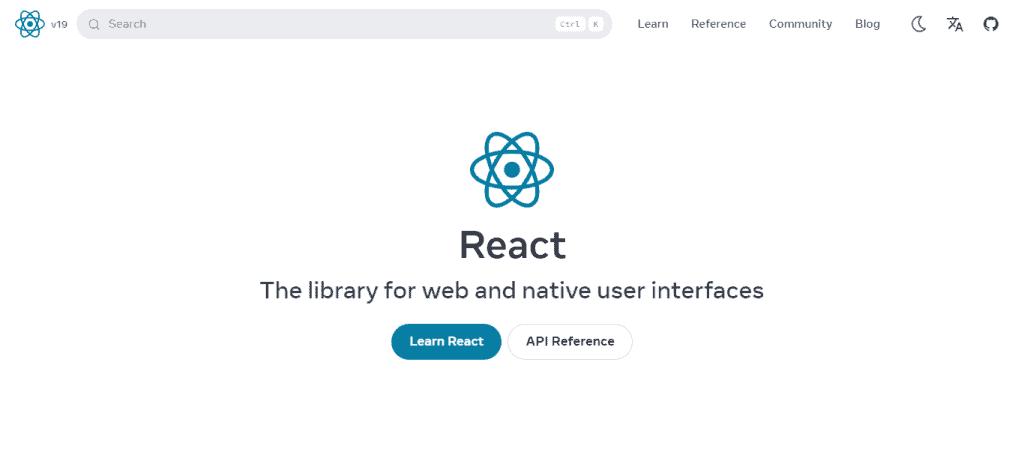The width and height of the screenshot is (1024, 455).
Task: Click the Ctrl shortcut key badge
Action: click(570, 24)
